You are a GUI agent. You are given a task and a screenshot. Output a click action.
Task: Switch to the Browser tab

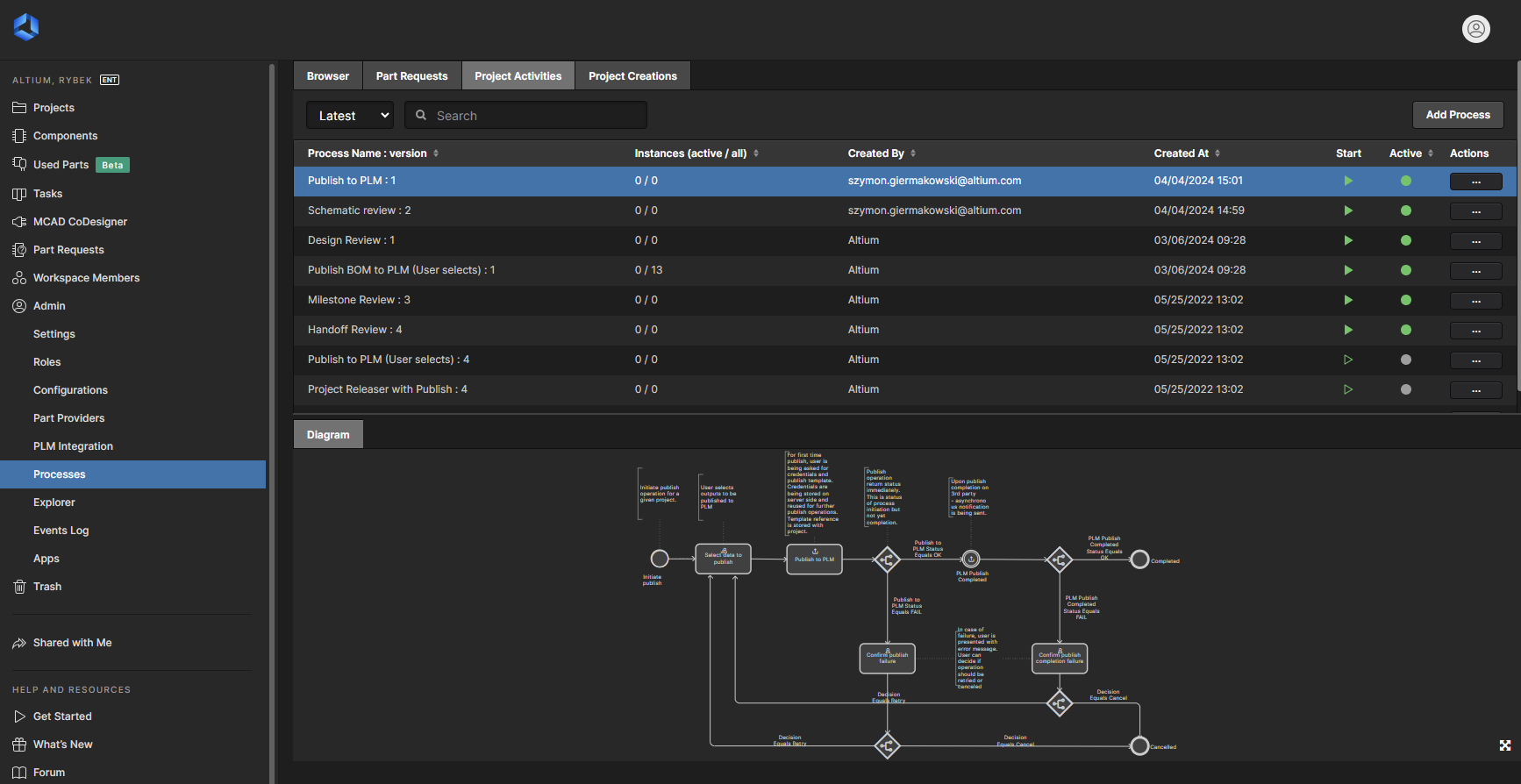click(x=328, y=76)
